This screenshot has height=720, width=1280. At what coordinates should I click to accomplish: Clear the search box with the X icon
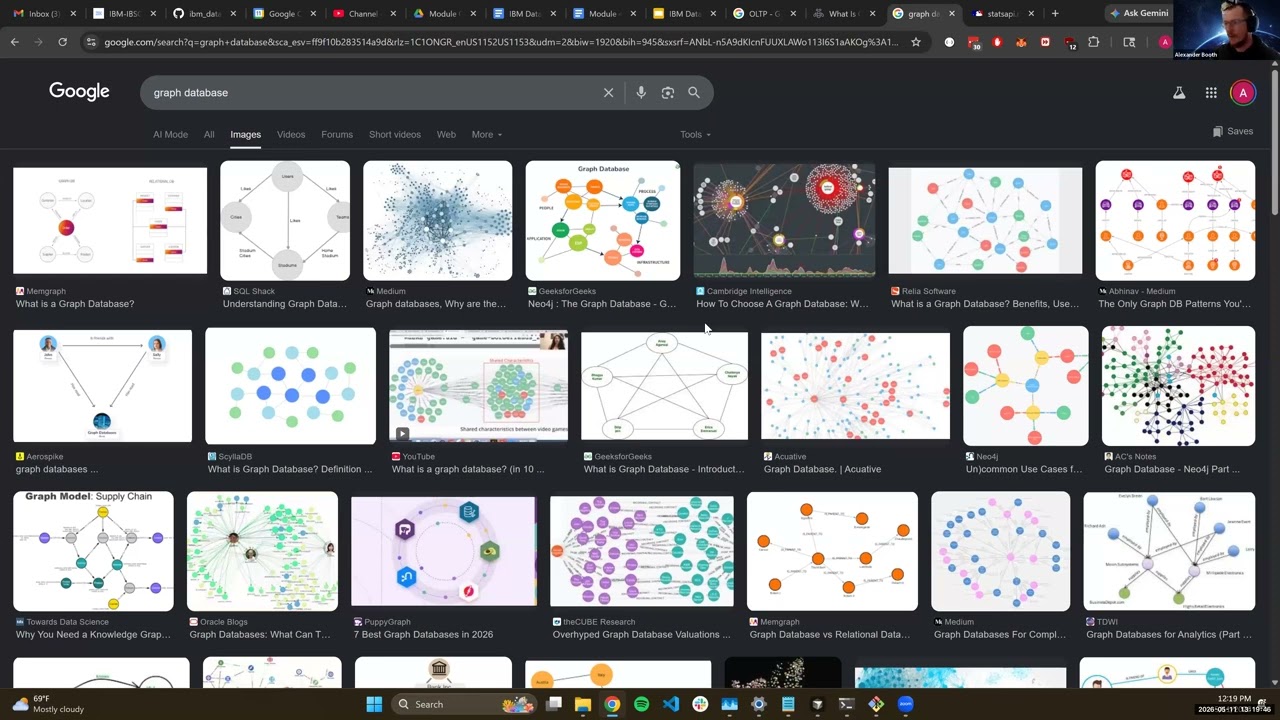pos(608,93)
